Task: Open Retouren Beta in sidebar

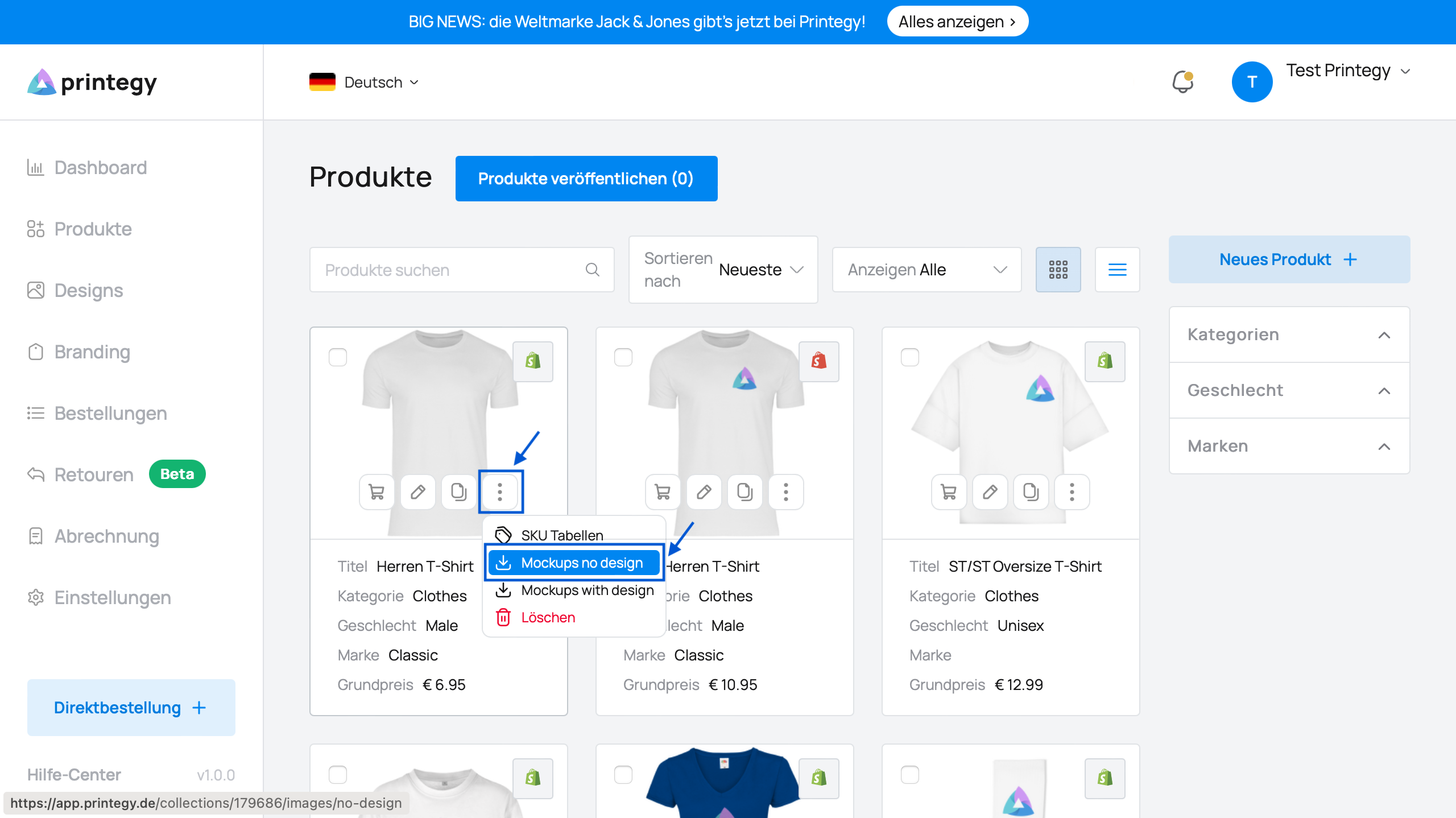Action: [x=117, y=474]
